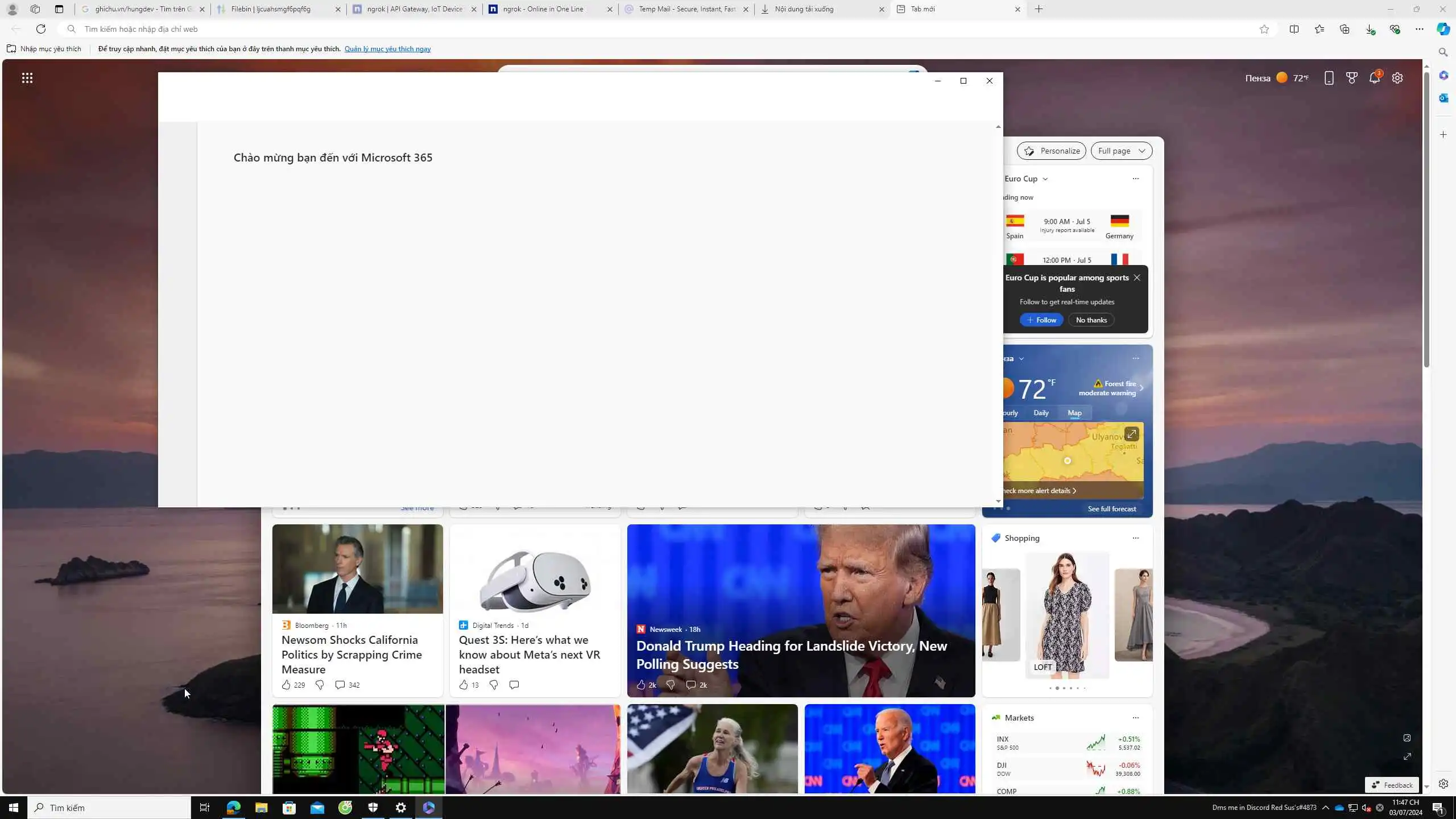Viewport: 1456px width, 819px height.
Task: Open Microsoft Rewards trophy icon
Action: 1352,78
